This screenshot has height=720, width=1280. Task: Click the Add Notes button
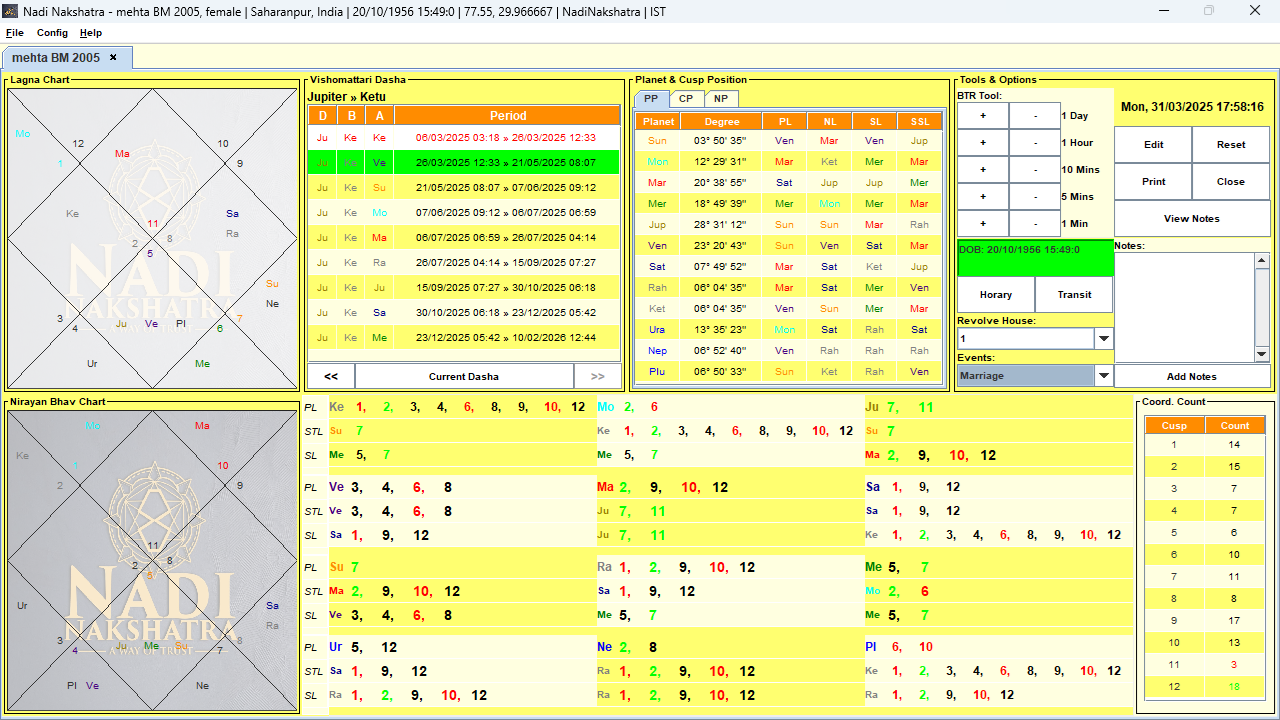coord(1192,376)
